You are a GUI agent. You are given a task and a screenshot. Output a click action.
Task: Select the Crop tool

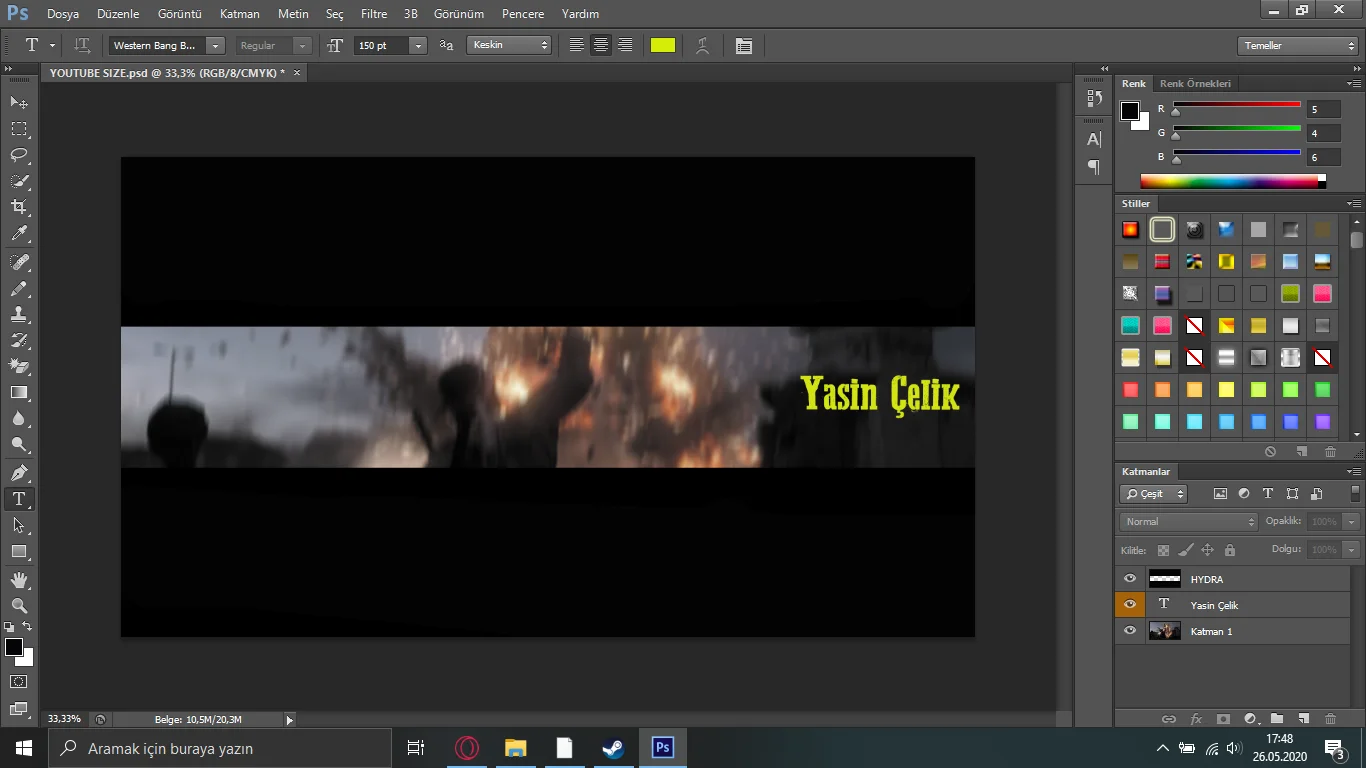coord(19,207)
